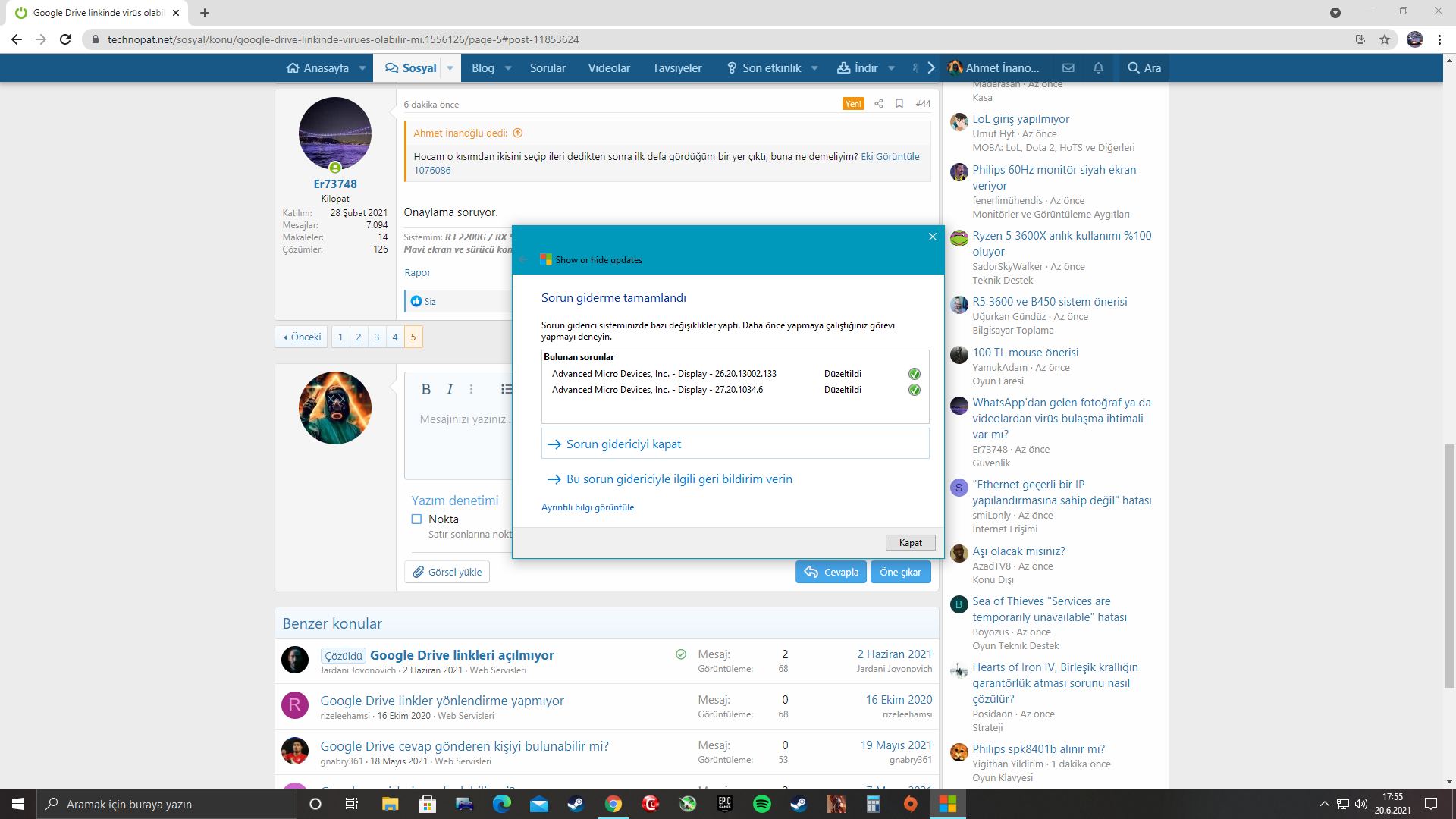The width and height of the screenshot is (1456, 819).
Task: Open the Videolar menu item
Action: point(609,68)
